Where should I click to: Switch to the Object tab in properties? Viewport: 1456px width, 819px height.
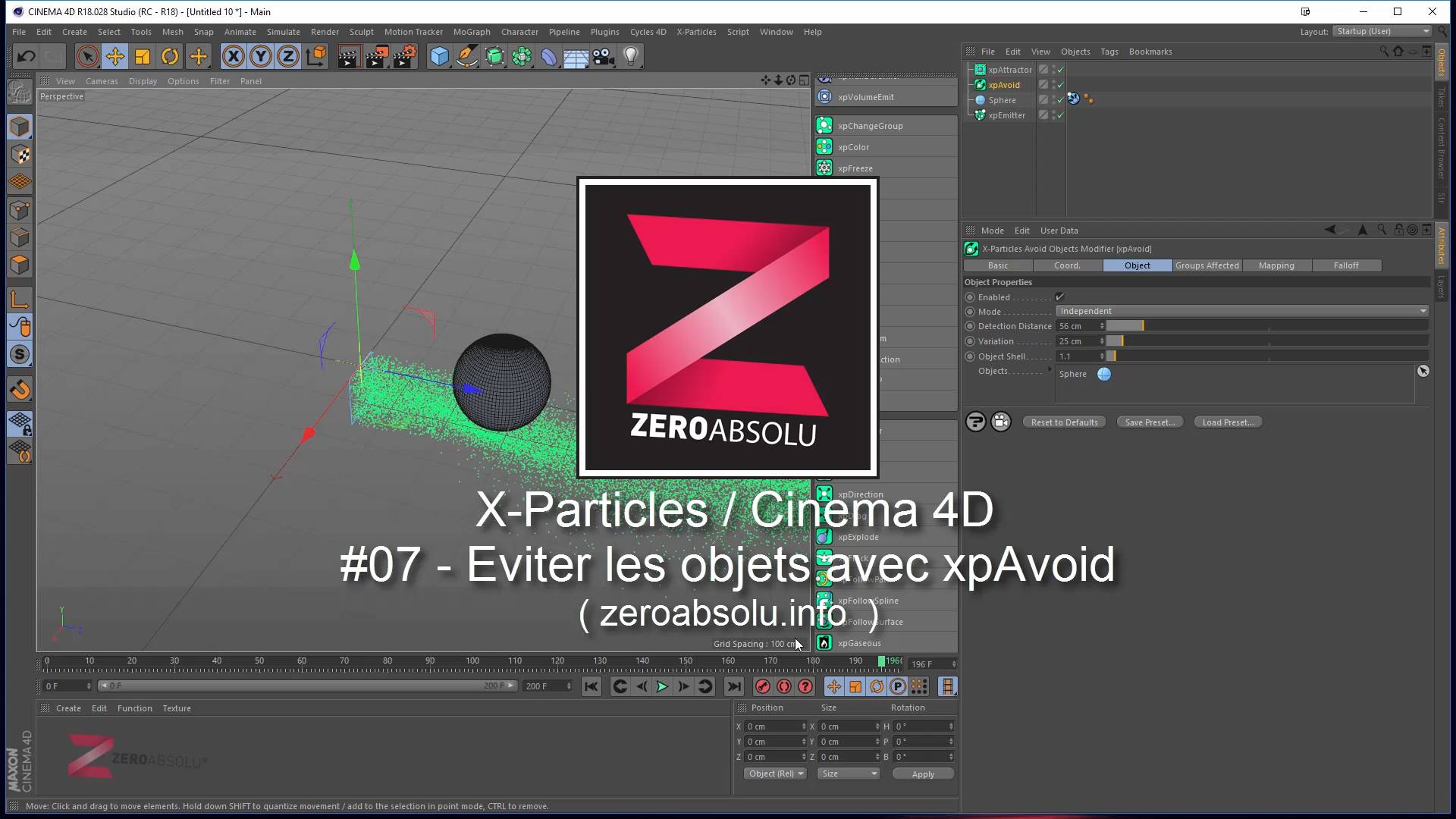pyautogui.click(x=1137, y=264)
